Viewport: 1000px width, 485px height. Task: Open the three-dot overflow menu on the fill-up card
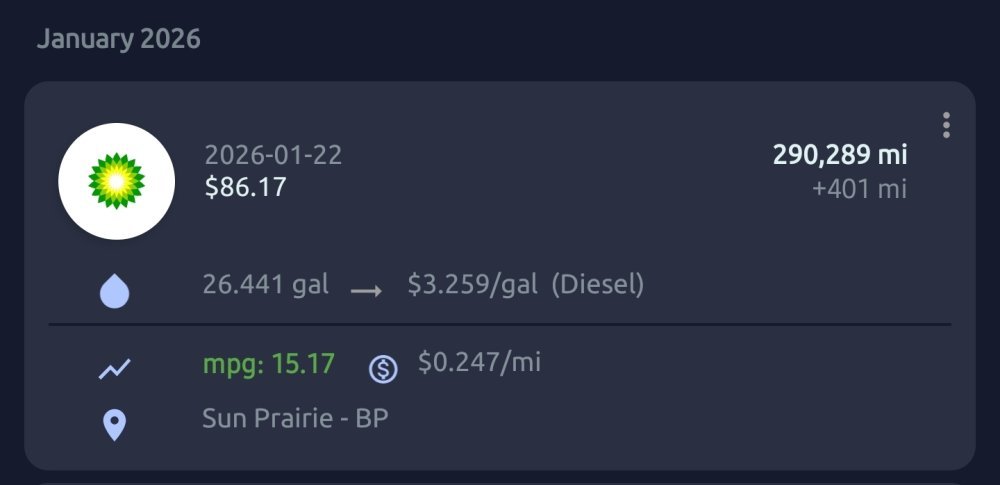(x=946, y=125)
